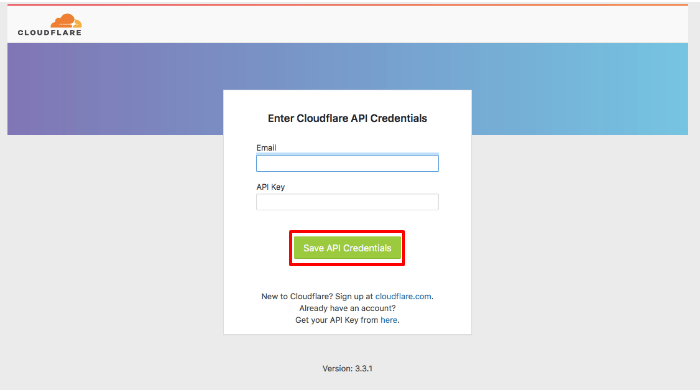Image resolution: width=700 pixels, height=390 pixels.
Task: Focus the Email input field
Action: click(347, 163)
